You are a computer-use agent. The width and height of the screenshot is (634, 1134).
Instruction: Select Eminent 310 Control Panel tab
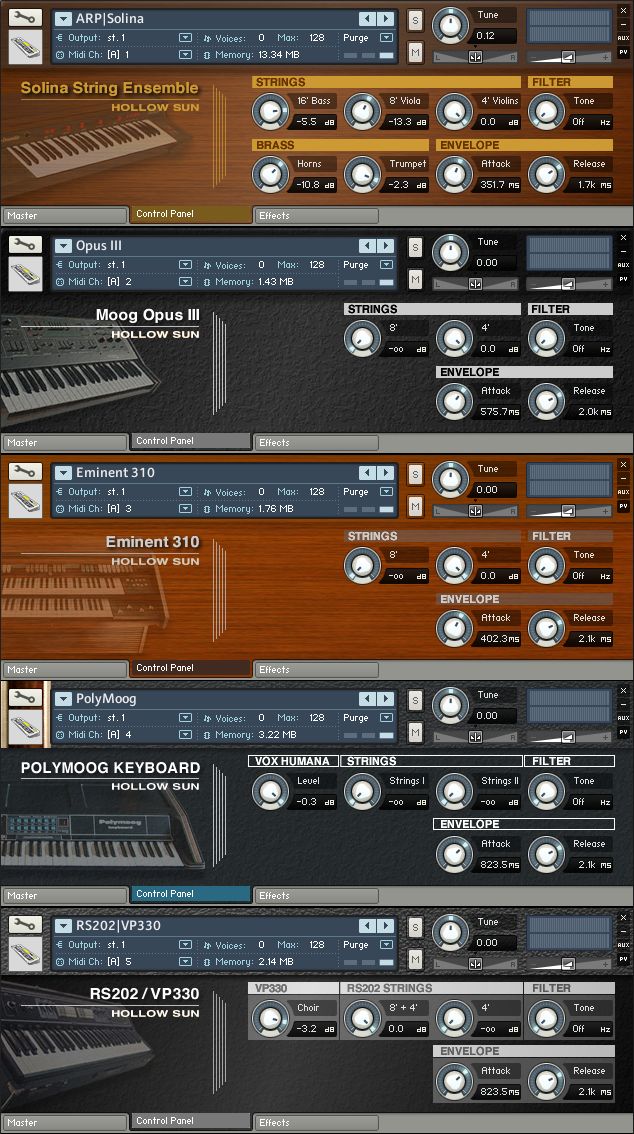191,668
